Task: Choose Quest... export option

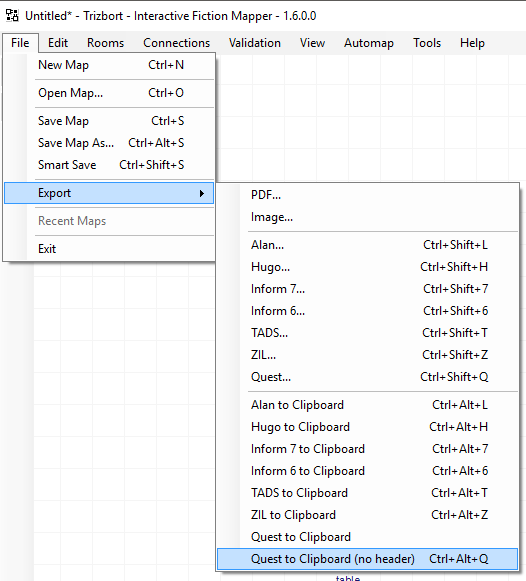Action: (x=367, y=377)
